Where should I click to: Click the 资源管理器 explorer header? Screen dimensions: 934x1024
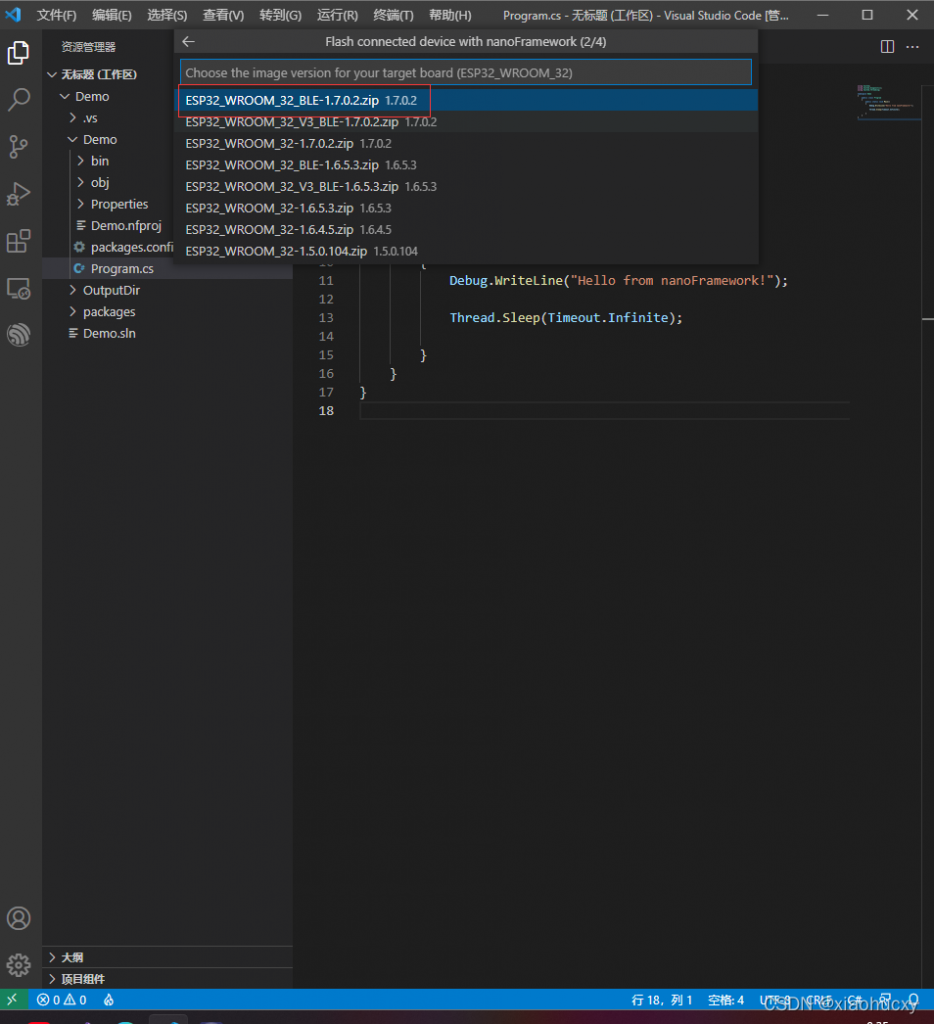click(88, 47)
